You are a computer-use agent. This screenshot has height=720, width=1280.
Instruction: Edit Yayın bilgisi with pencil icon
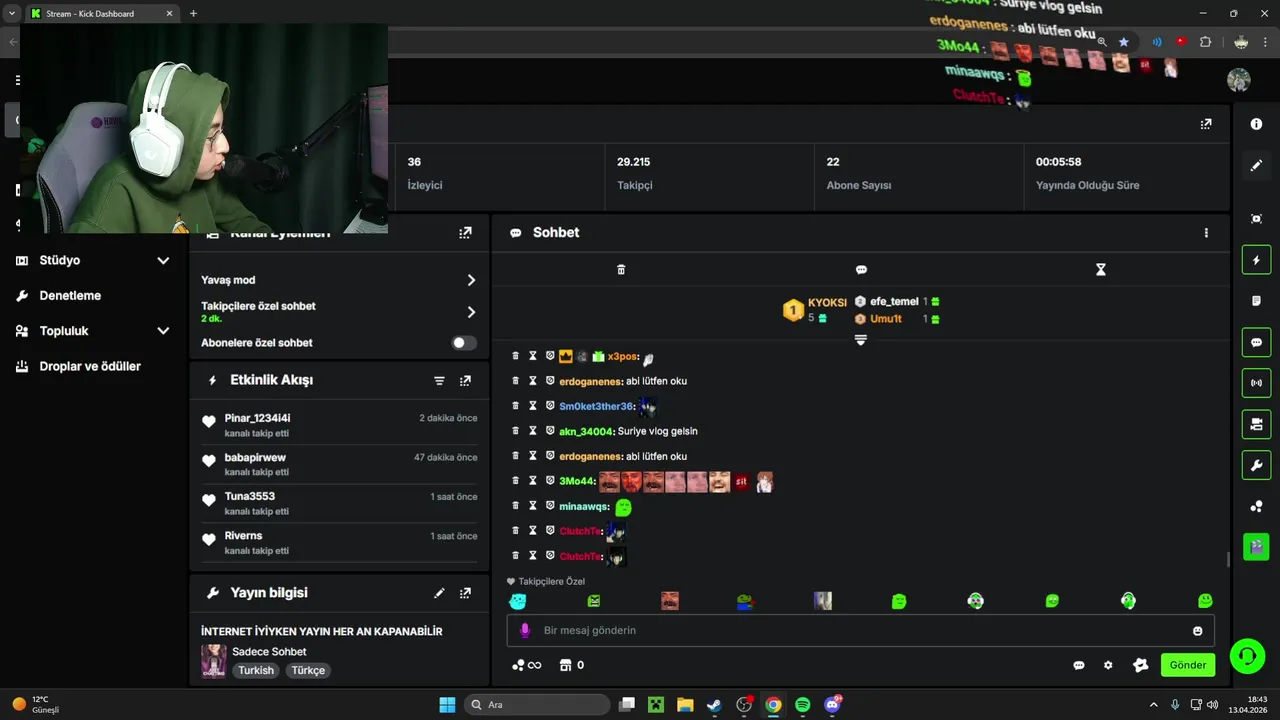[x=439, y=593]
